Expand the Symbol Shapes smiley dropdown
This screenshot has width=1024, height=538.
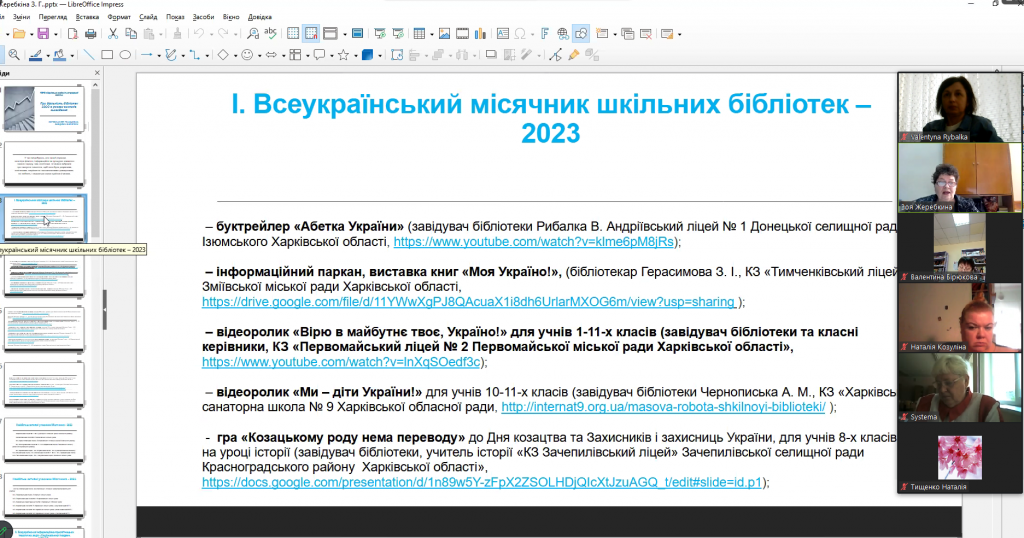259,55
